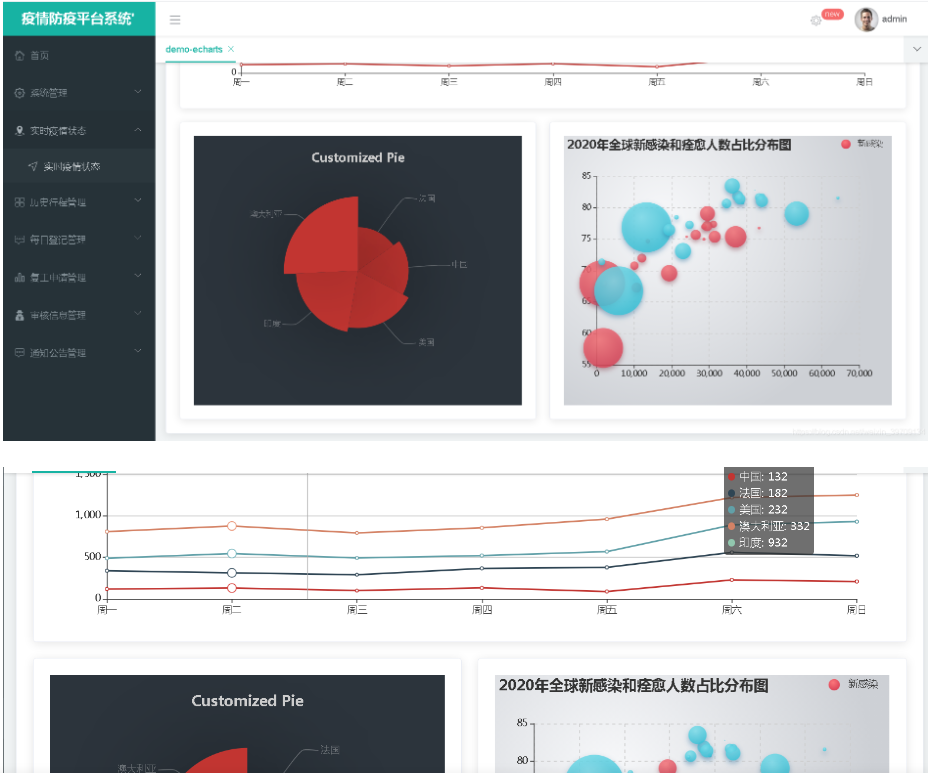Expand the 复工申请管理 chevron

[138, 276]
